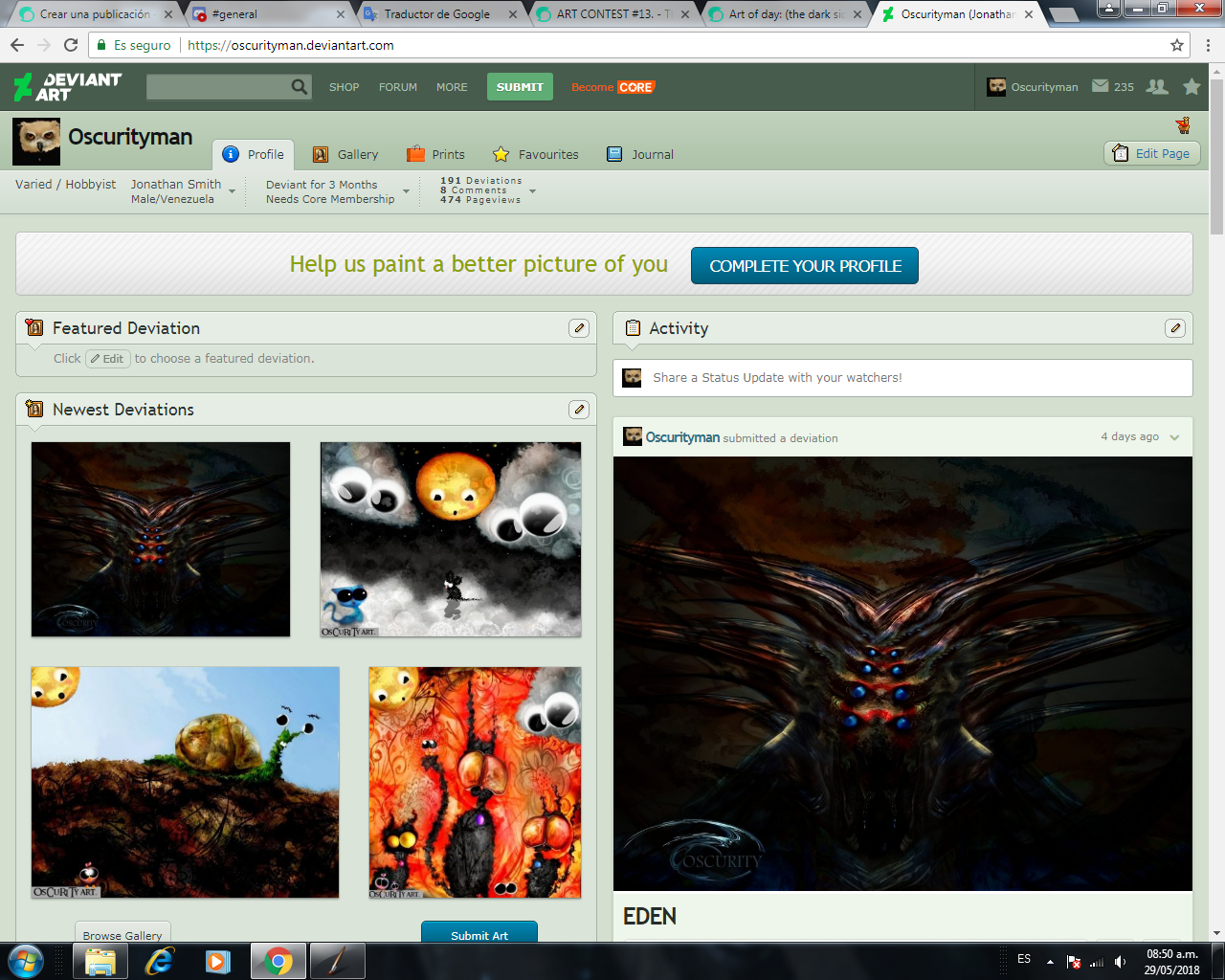Open the friends icon in the header
This screenshot has height=980, width=1225.
coord(1157,86)
